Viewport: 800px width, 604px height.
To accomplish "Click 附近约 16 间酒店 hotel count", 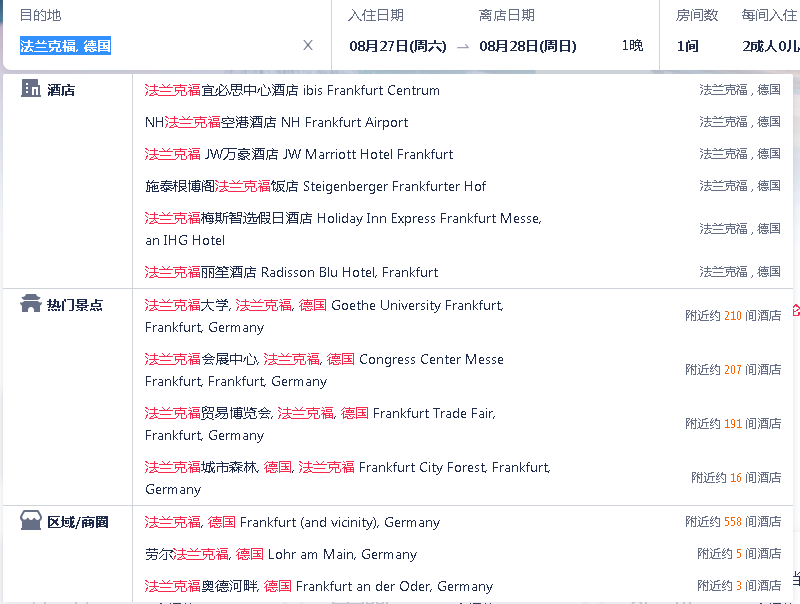I will [x=736, y=478].
